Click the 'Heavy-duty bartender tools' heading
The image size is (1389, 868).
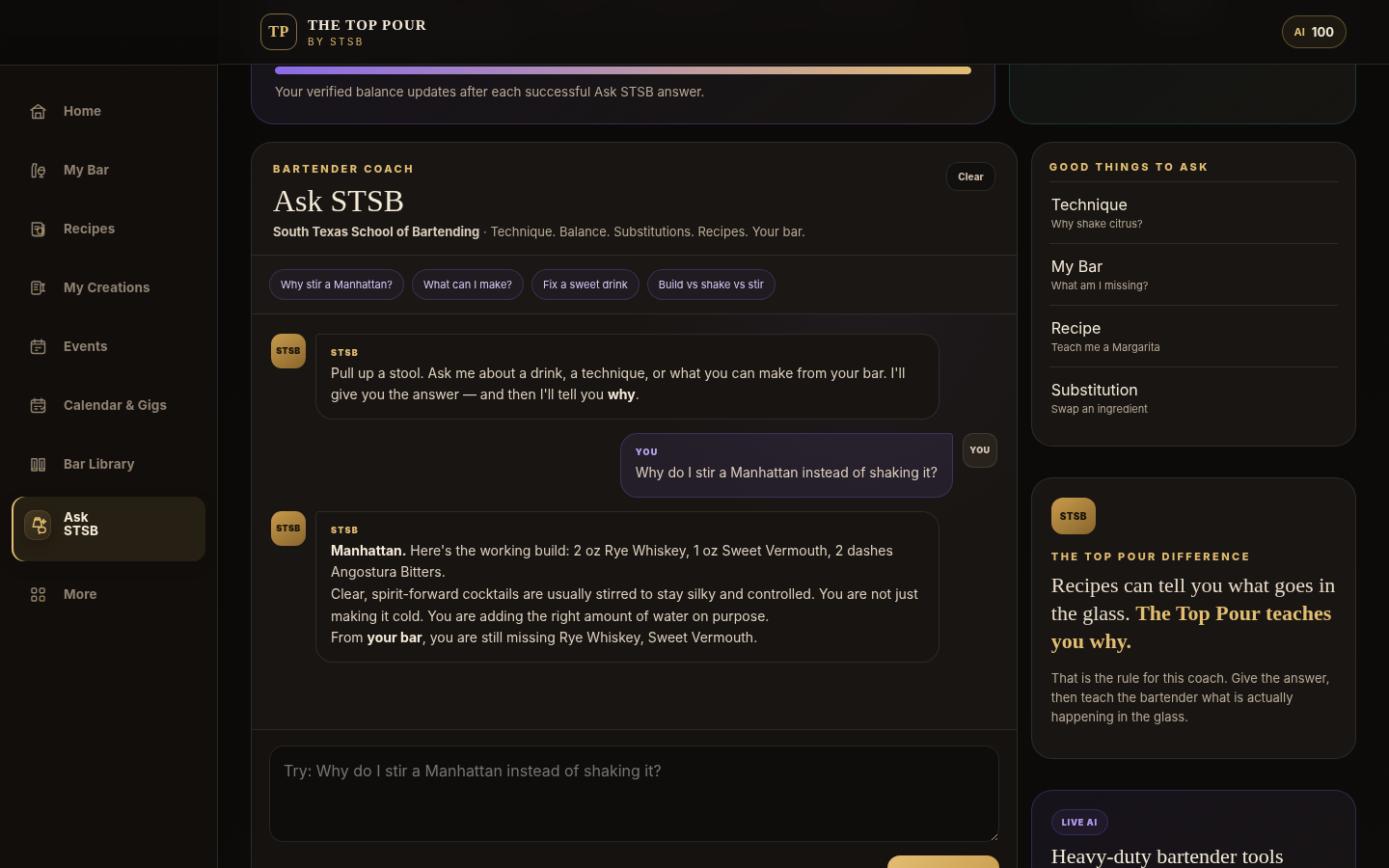click(1167, 856)
